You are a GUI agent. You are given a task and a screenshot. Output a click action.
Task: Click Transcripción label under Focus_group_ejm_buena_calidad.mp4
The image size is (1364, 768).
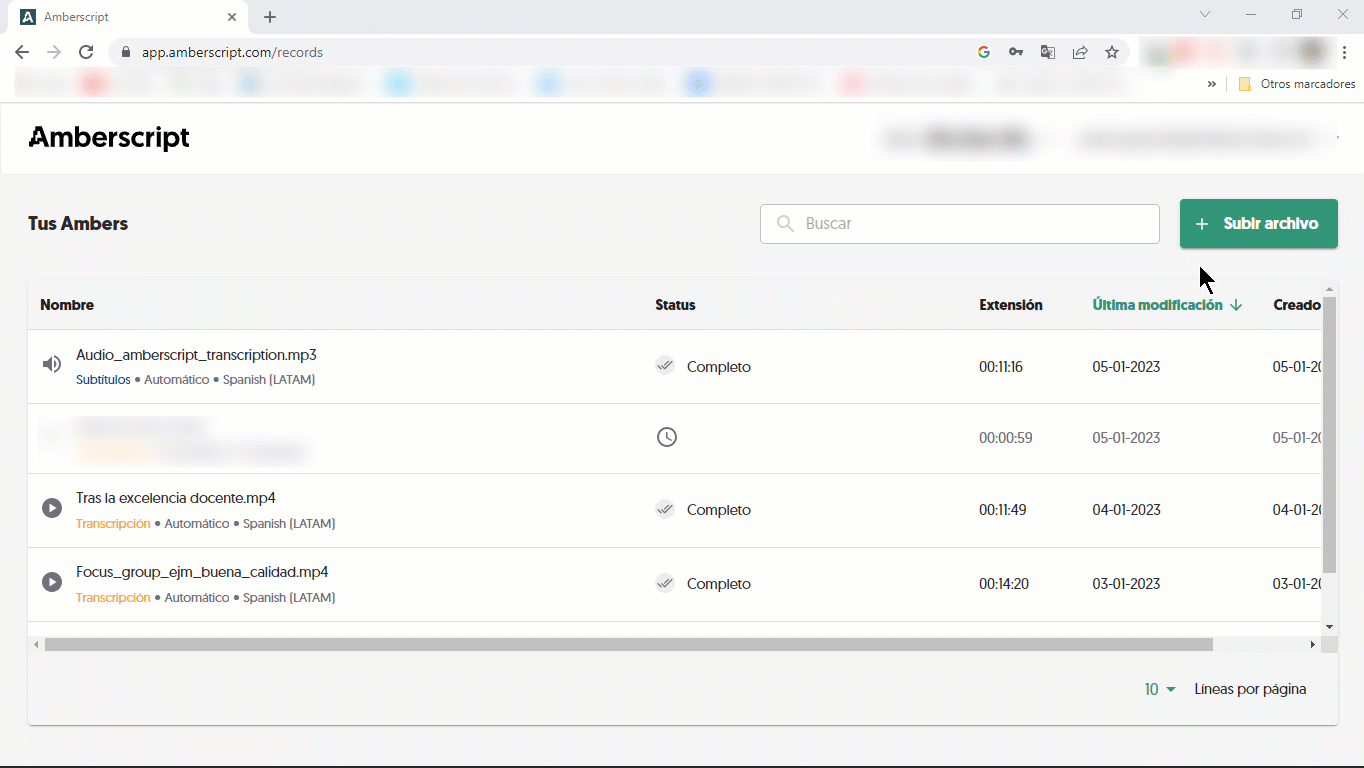click(x=113, y=598)
